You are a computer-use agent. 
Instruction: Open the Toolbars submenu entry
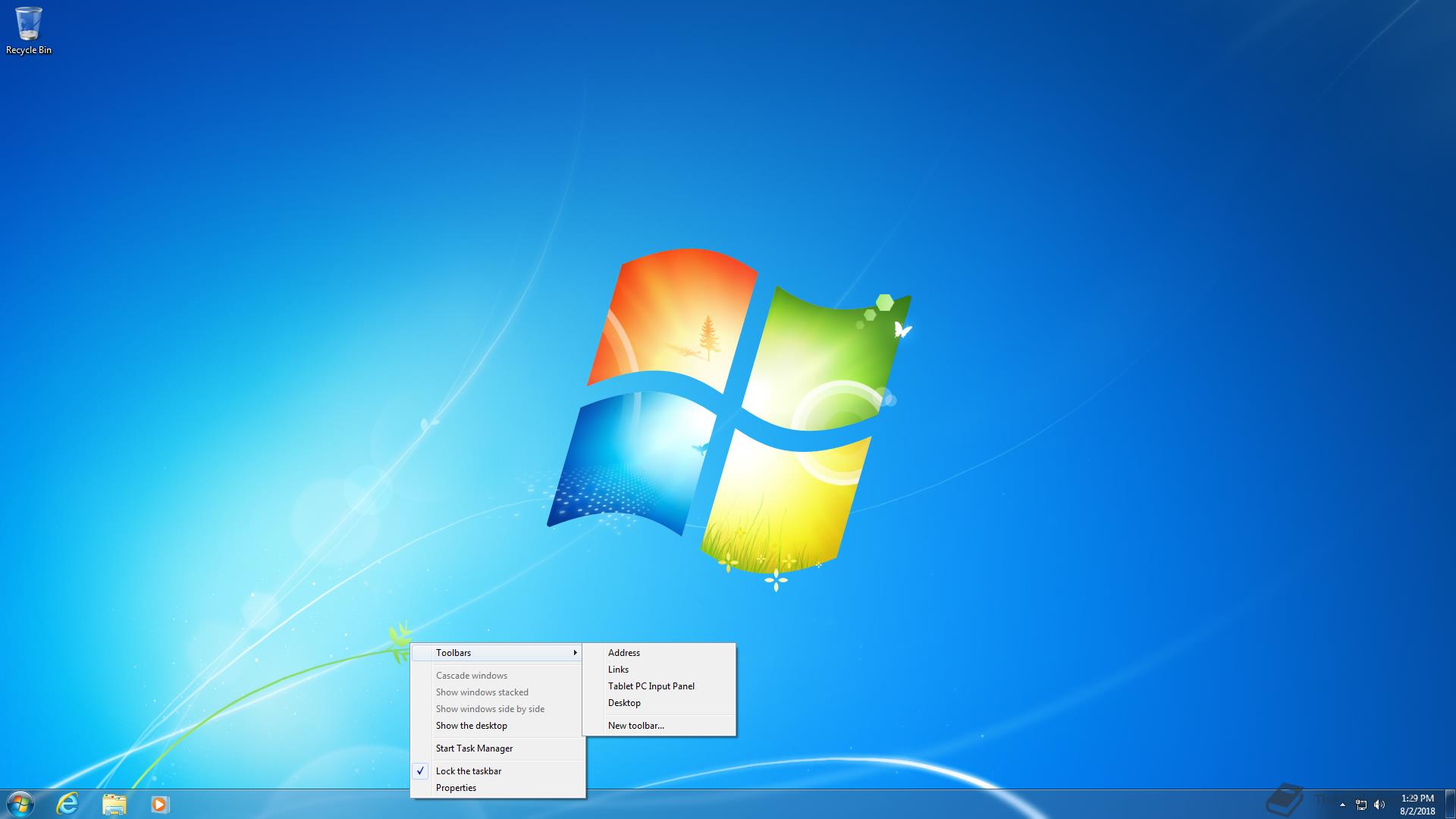497,653
